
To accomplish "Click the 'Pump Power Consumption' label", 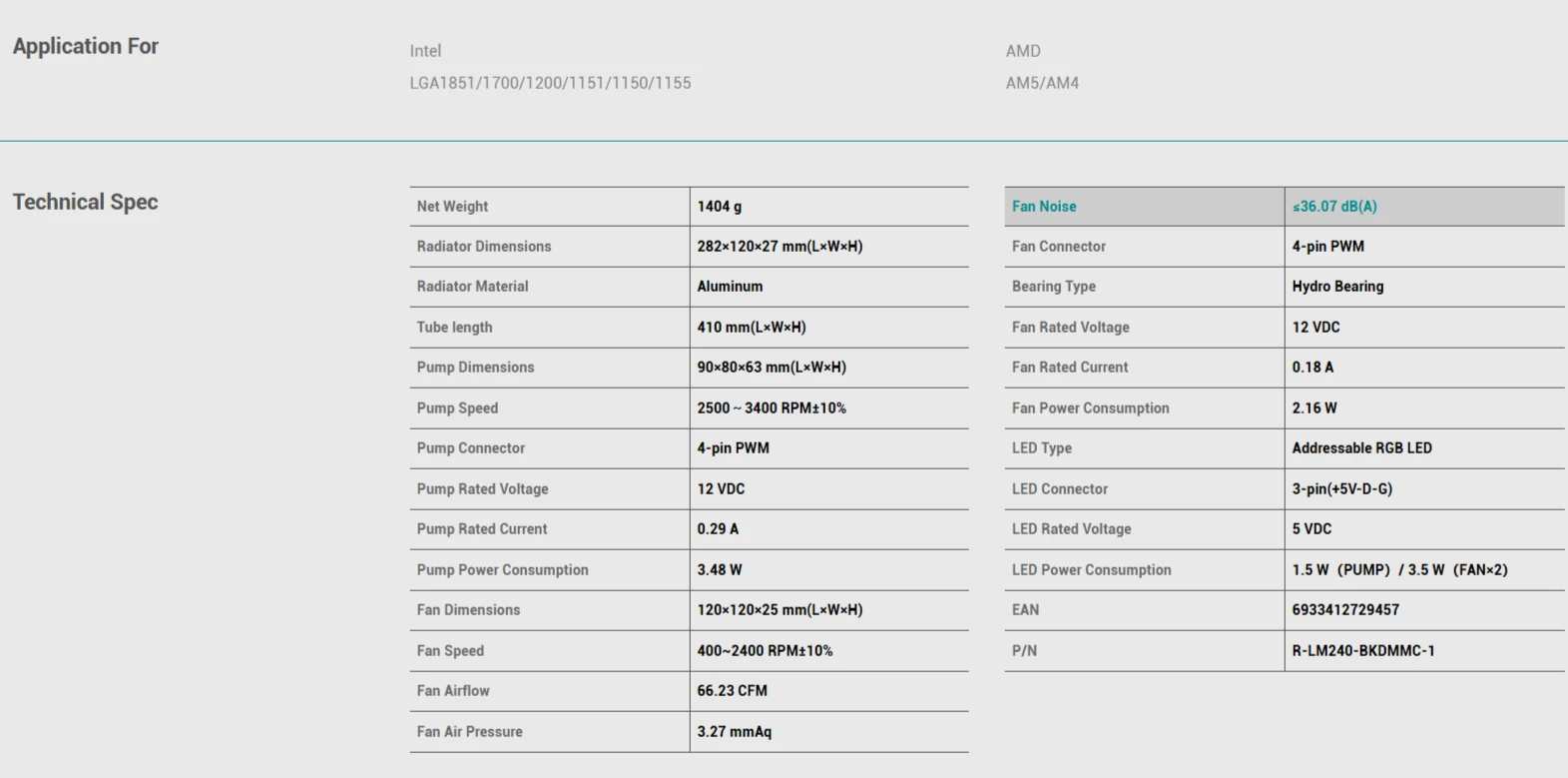I will tap(502, 570).
